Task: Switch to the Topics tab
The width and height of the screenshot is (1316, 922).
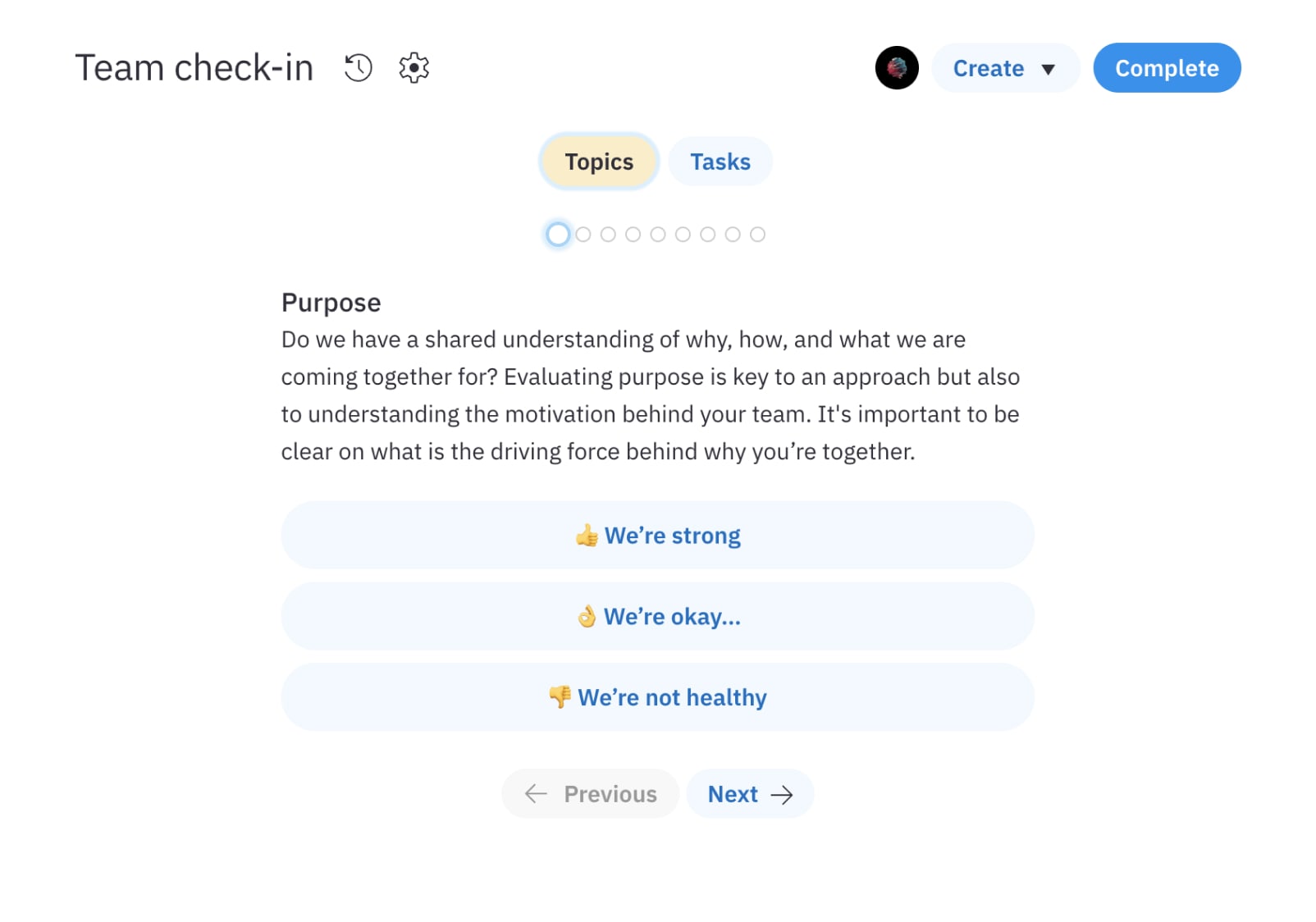Action: tap(599, 162)
